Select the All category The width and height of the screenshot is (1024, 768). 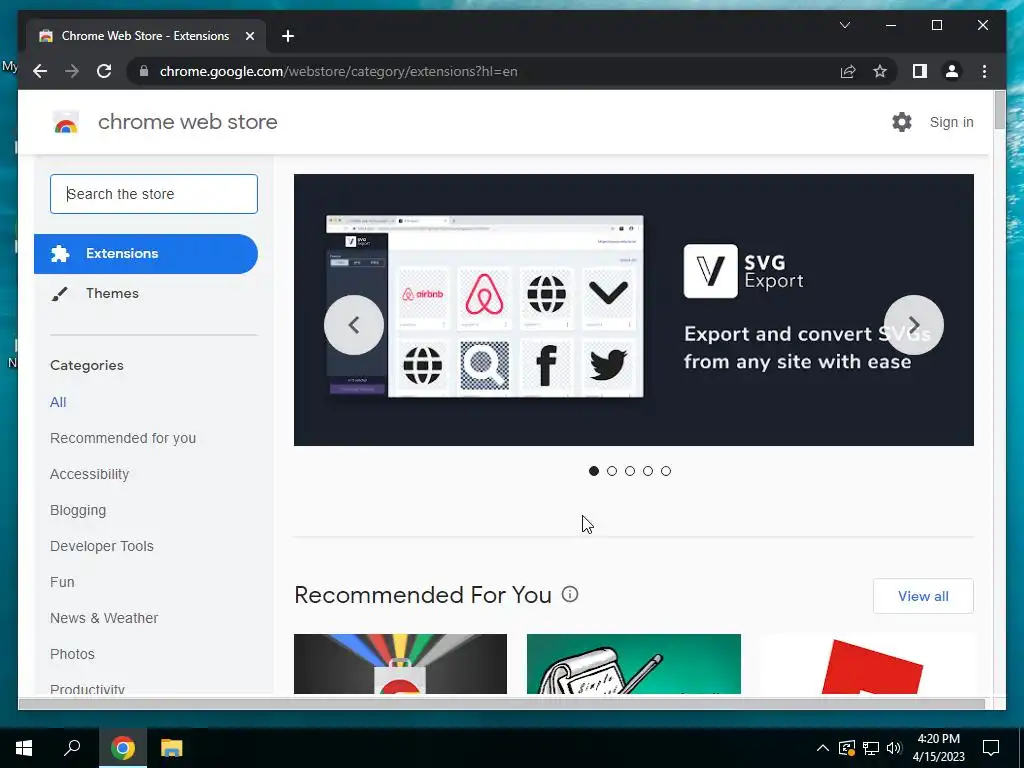point(58,402)
